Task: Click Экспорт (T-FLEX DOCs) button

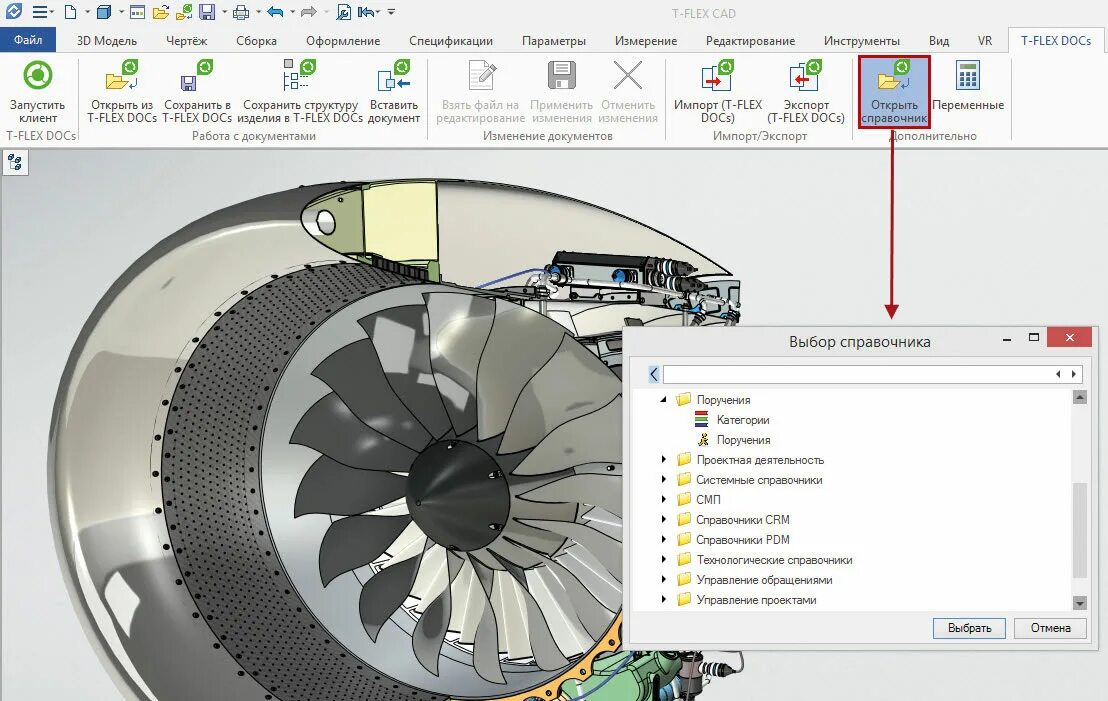Action: coord(806,92)
